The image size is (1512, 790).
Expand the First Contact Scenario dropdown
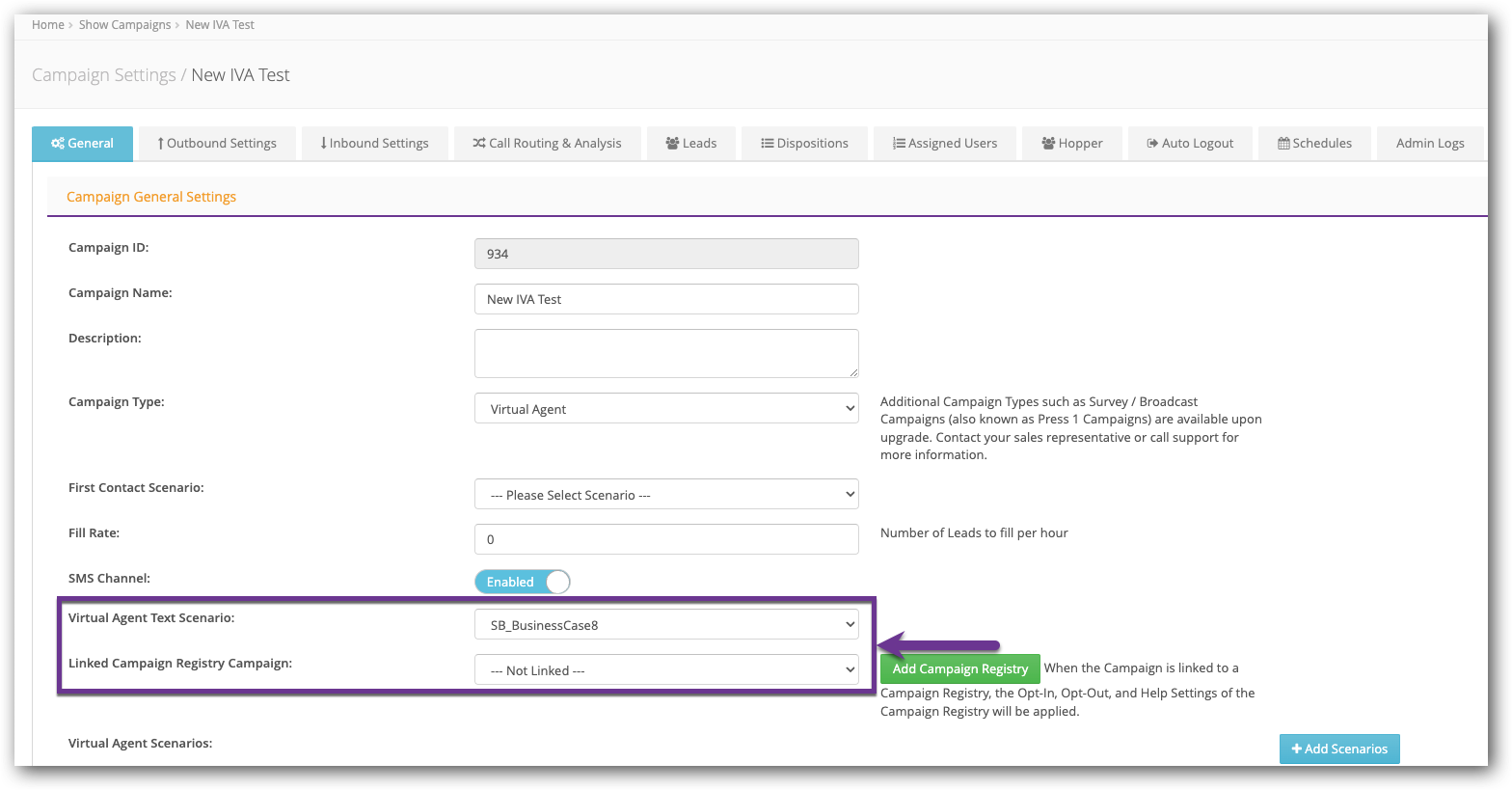tap(666, 495)
